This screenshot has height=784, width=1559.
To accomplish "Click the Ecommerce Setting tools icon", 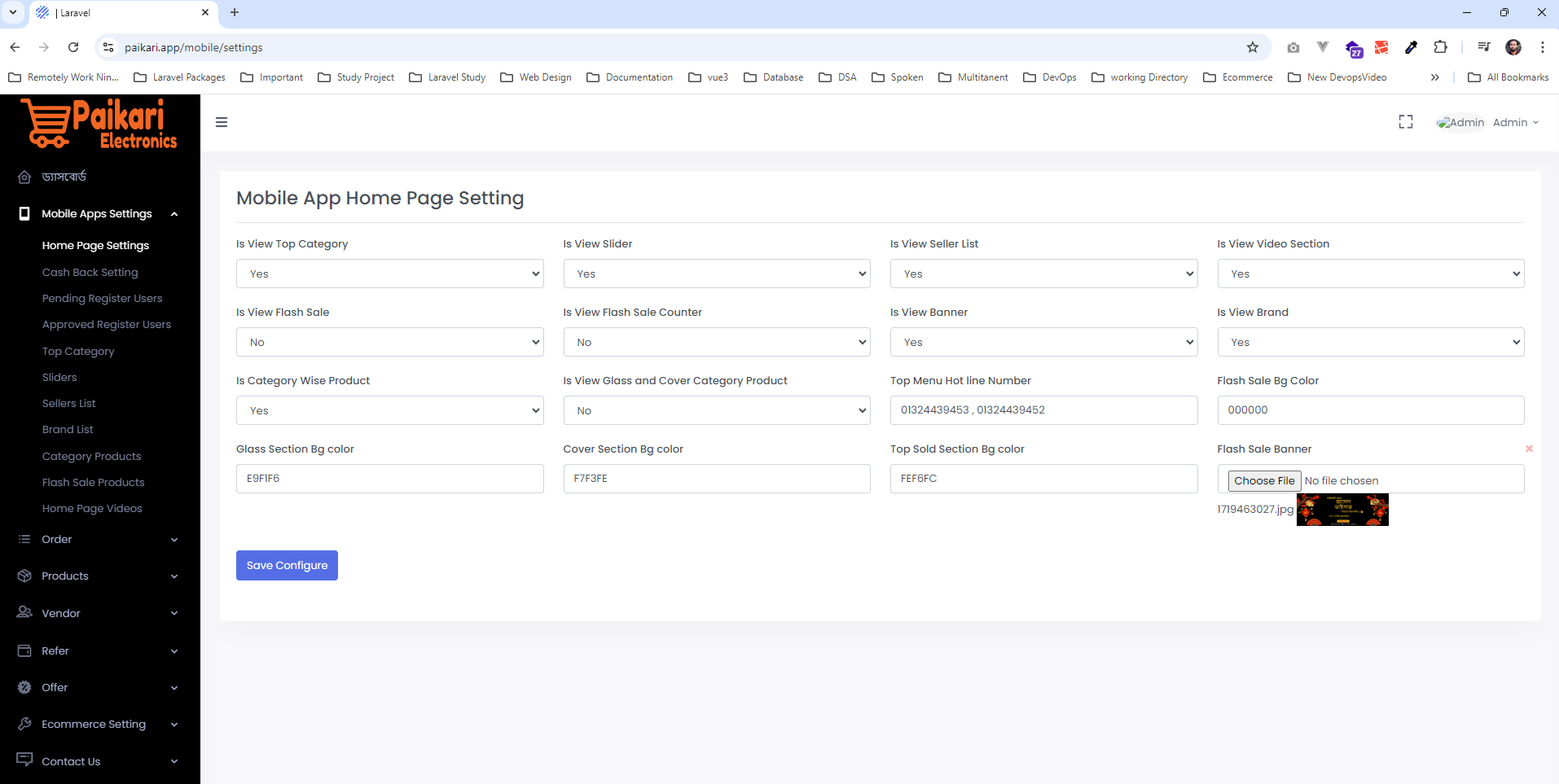I will (x=24, y=724).
